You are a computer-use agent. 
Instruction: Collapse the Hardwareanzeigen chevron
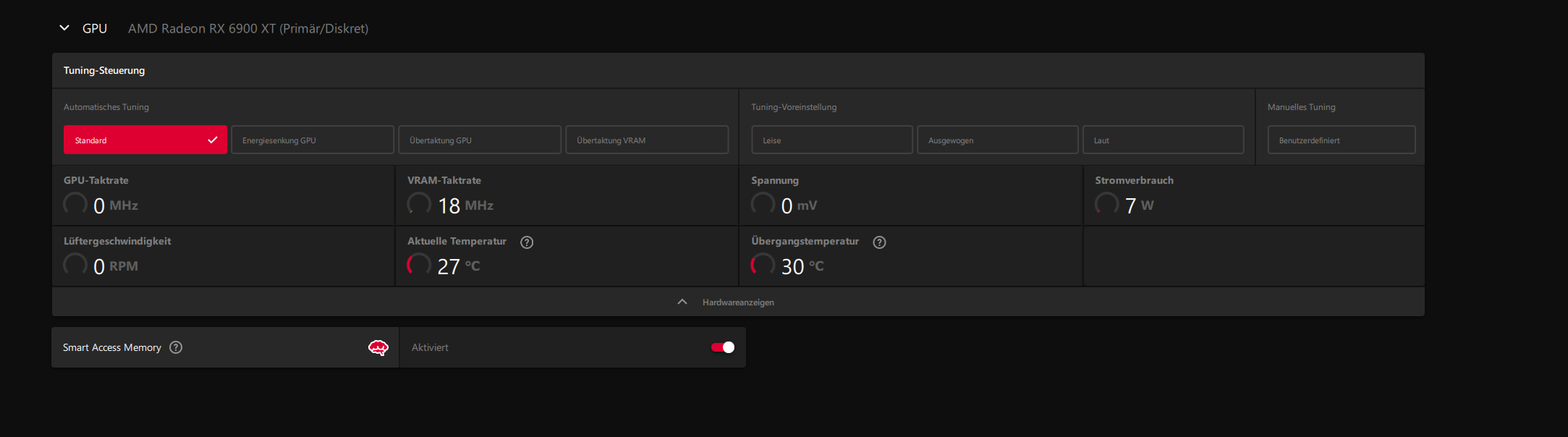(x=682, y=302)
